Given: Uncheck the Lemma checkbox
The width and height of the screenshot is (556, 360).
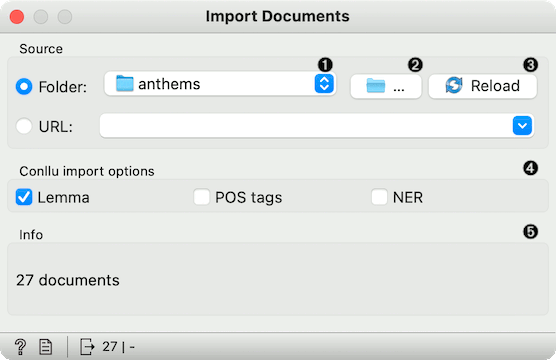Looking at the screenshot, I should (24, 197).
